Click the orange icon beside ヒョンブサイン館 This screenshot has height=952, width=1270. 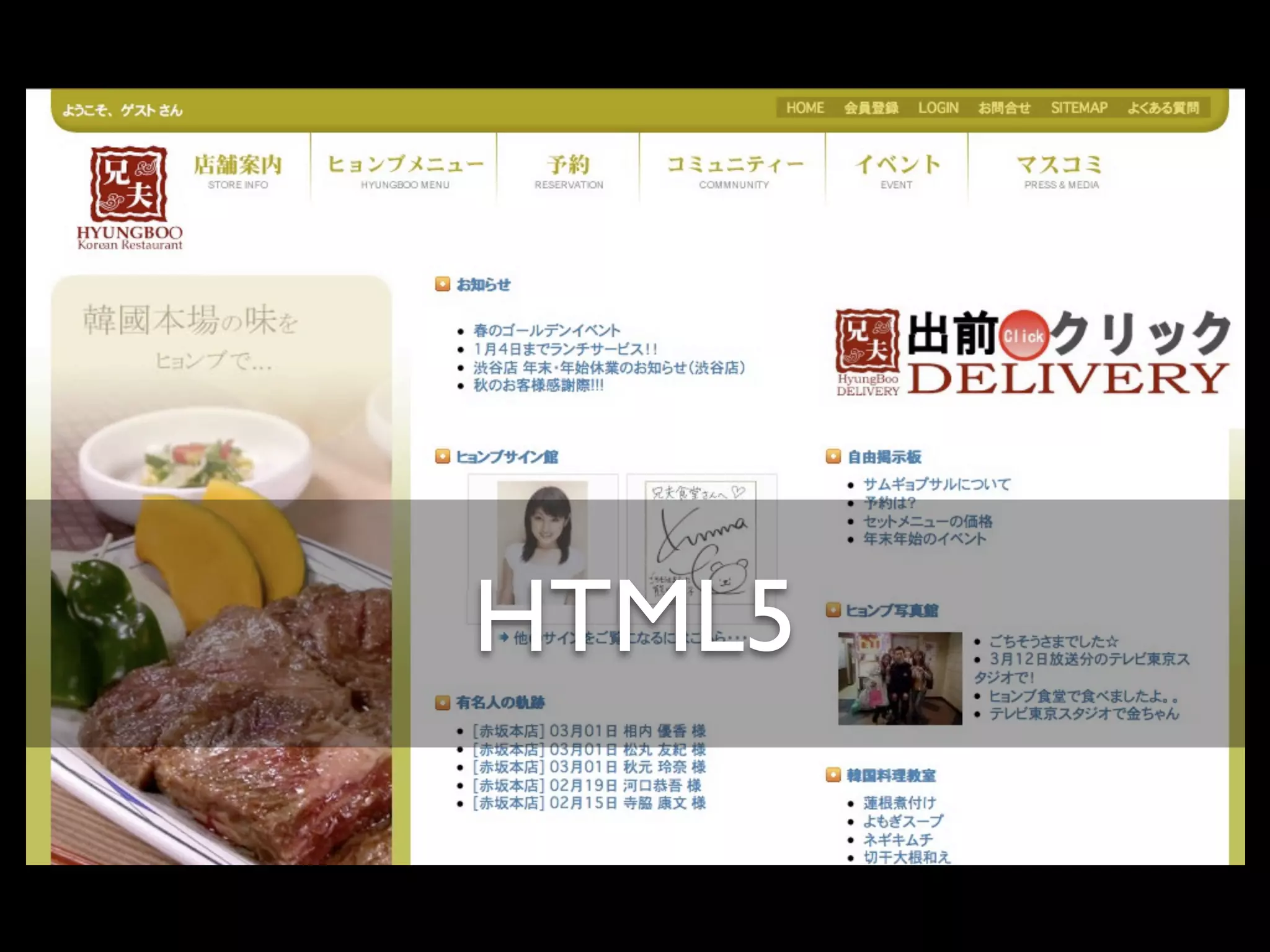442,457
